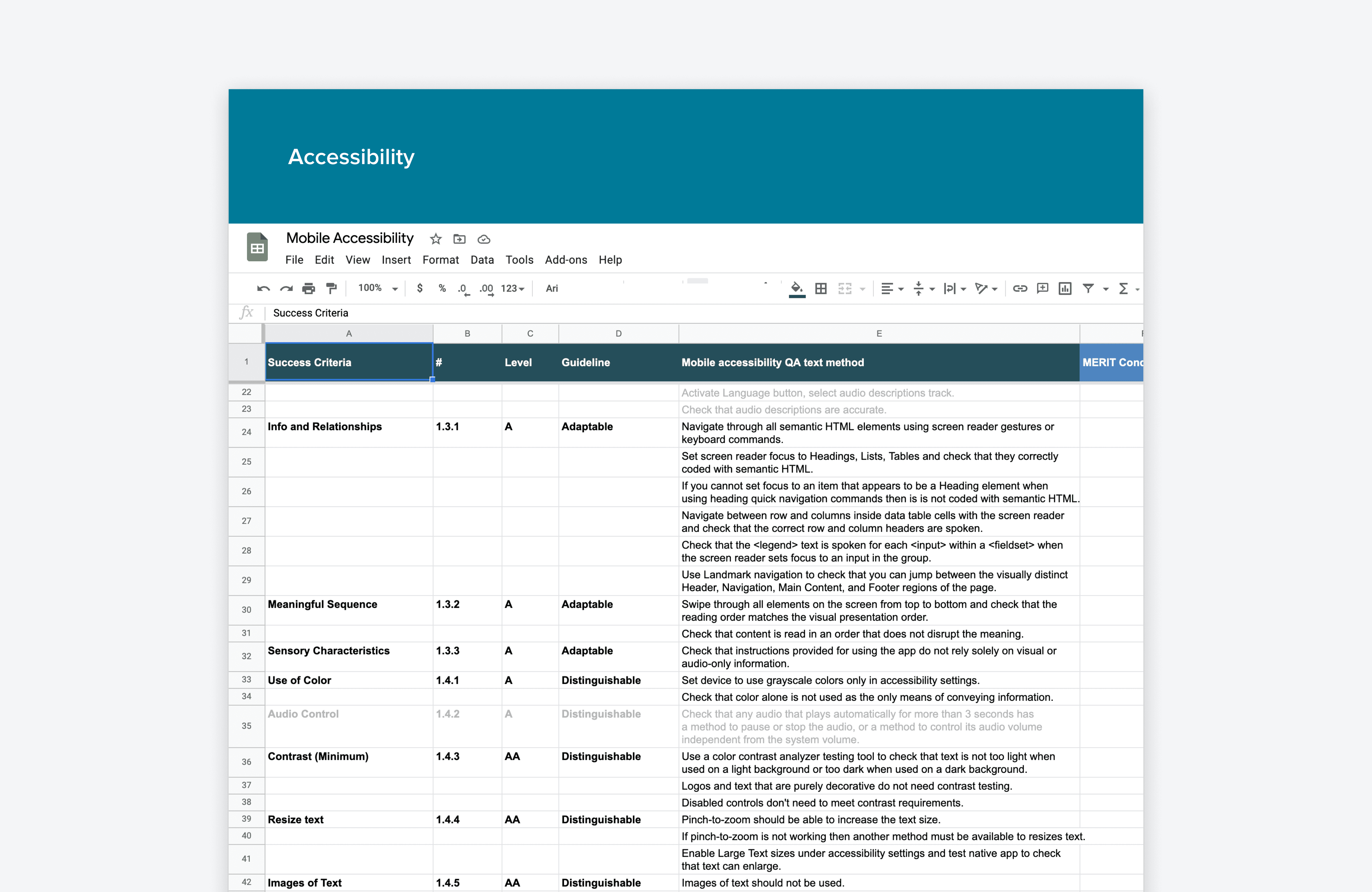Click format as percent button

(x=442, y=288)
